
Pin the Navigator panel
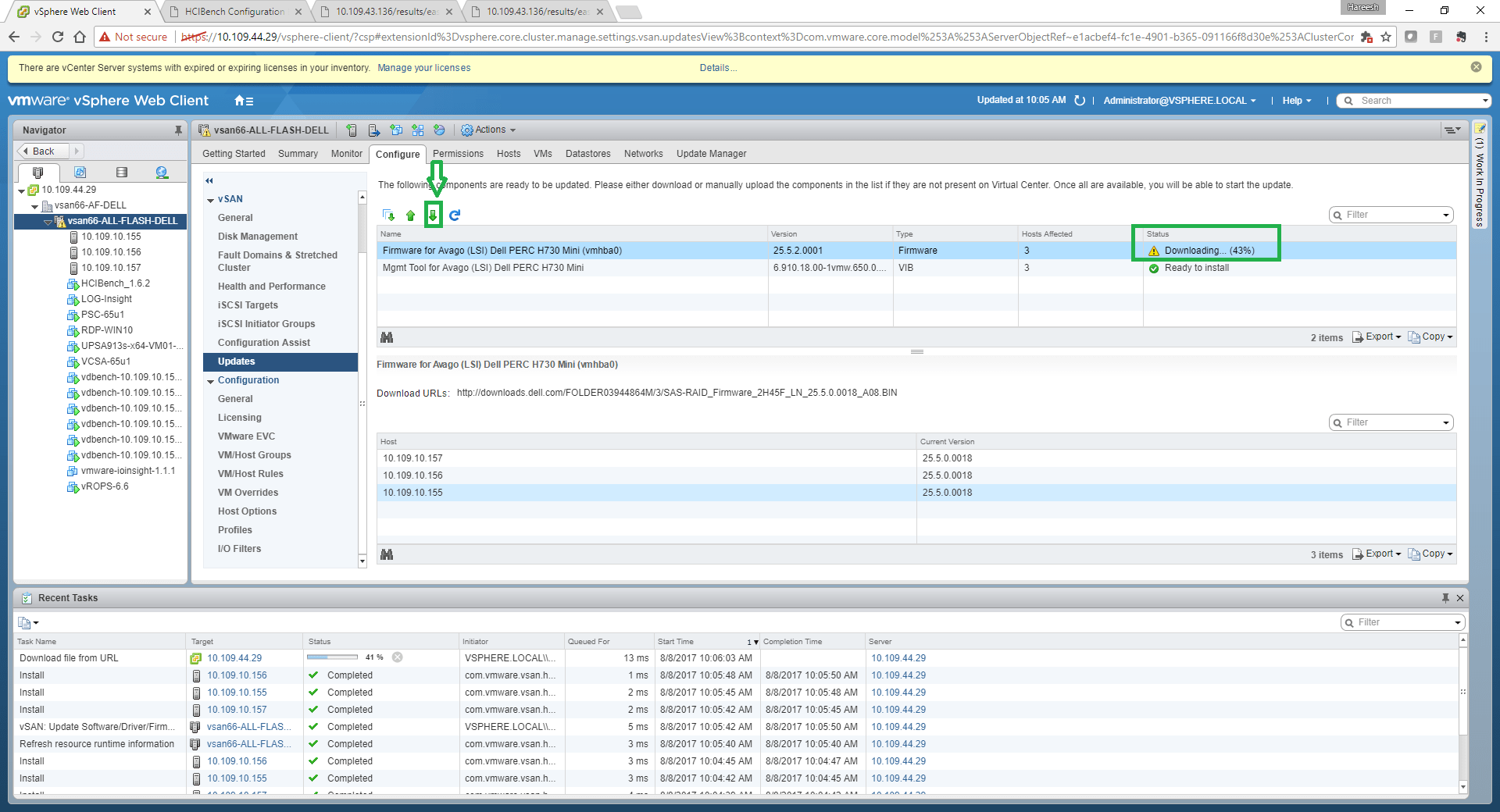coord(178,130)
